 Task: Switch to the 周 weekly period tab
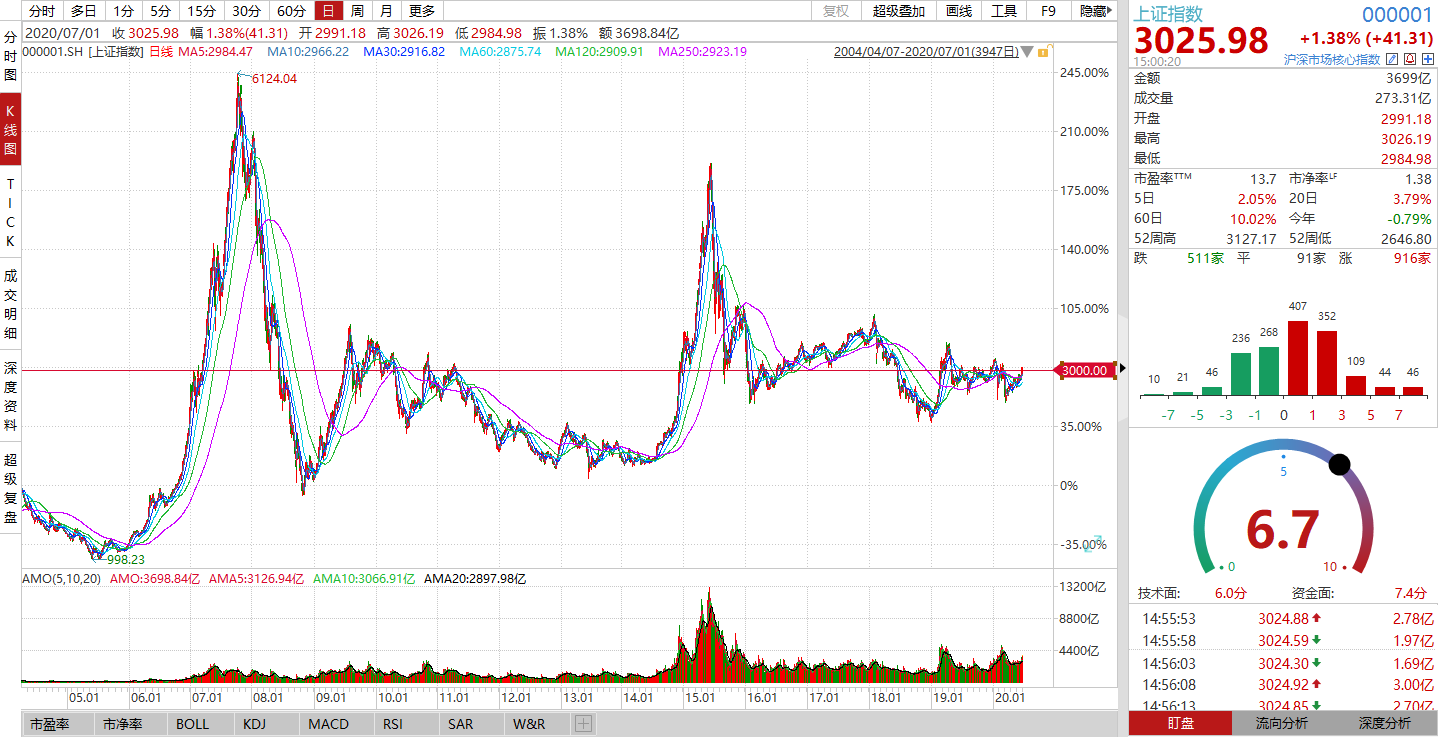(357, 11)
